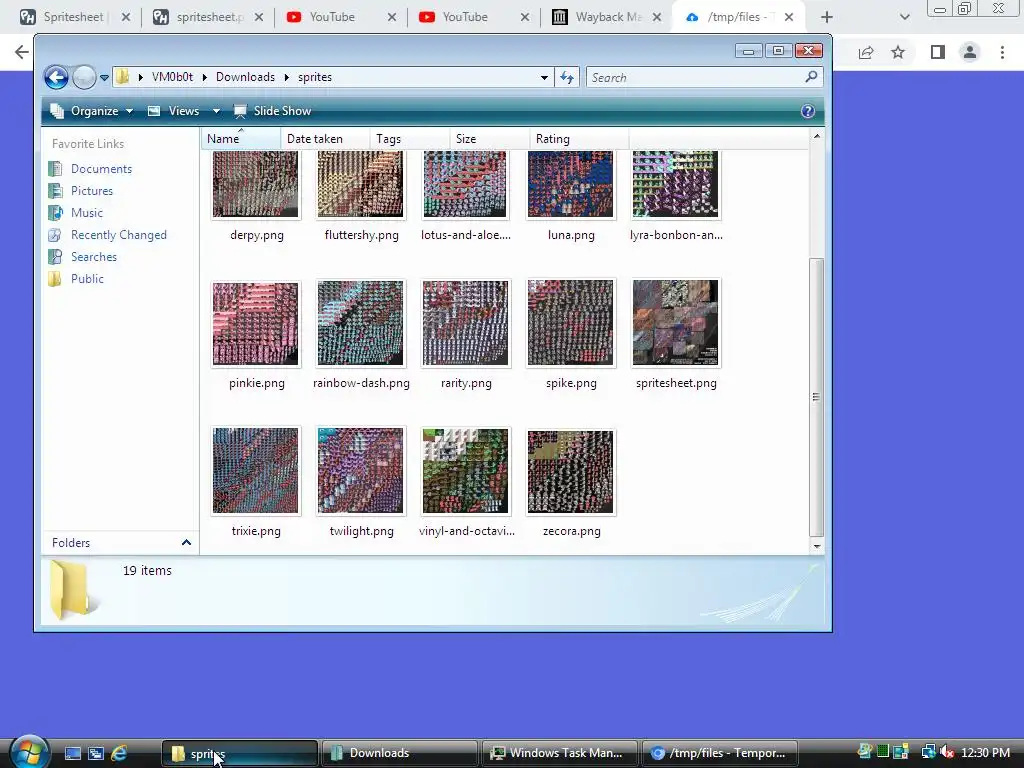Click the file list scrollbar down arrow
The image size is (1024, 768).
(x=816, y=547)
